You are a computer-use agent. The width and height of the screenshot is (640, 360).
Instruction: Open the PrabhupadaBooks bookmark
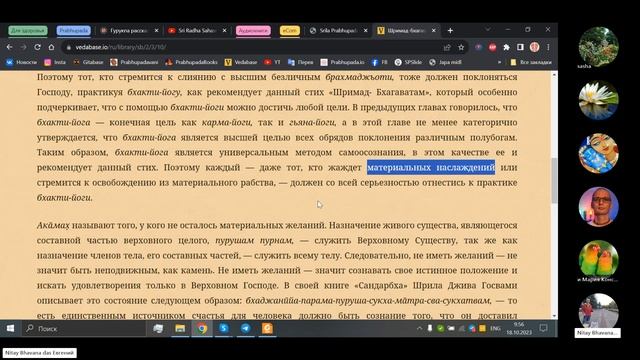pos(191,62)
